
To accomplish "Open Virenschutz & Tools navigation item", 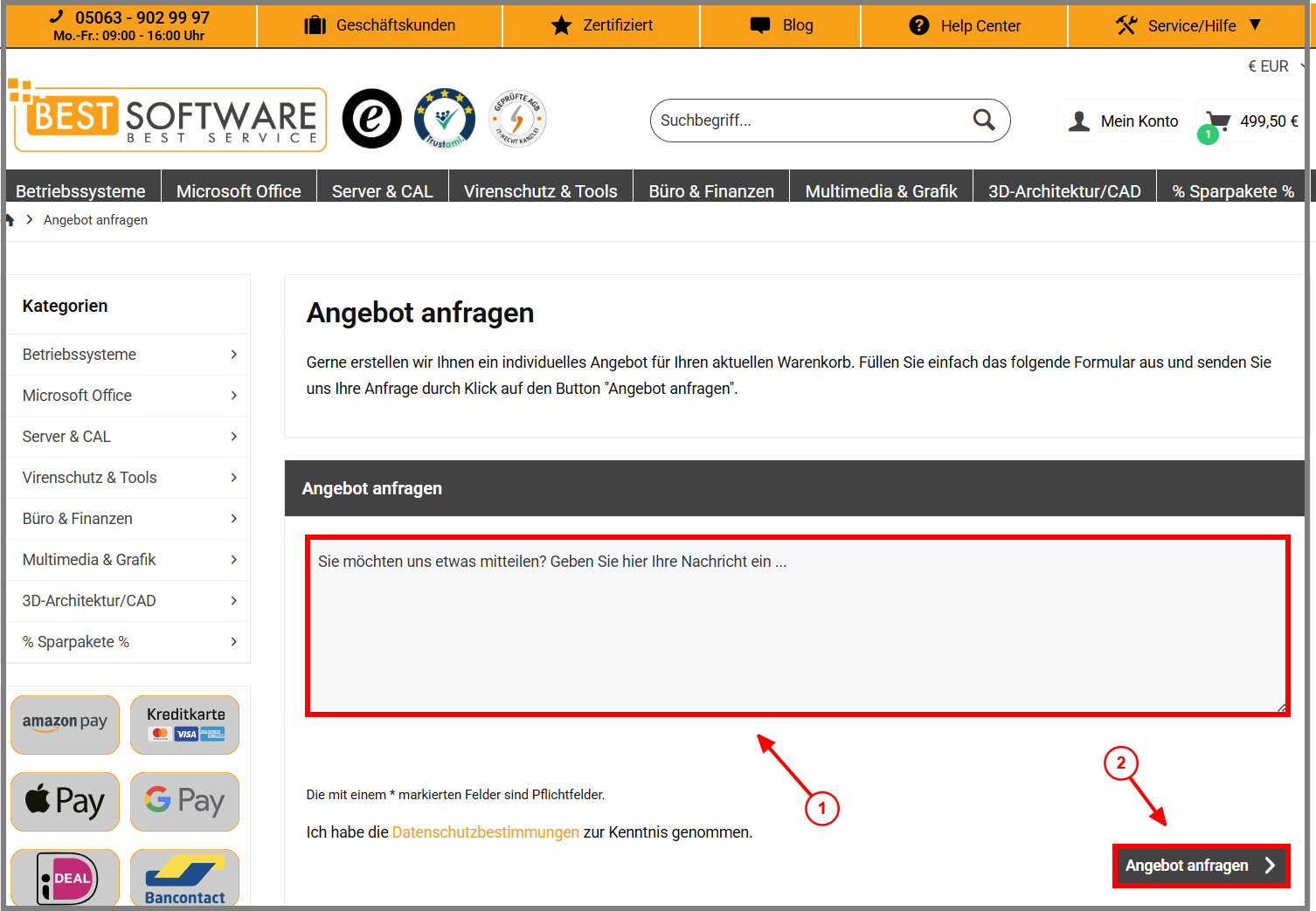I will [541, 190].
